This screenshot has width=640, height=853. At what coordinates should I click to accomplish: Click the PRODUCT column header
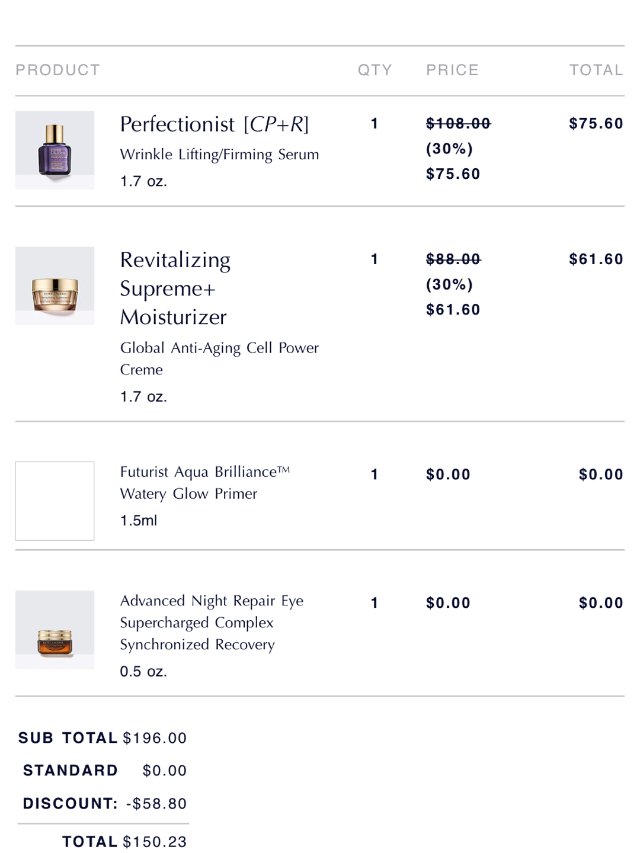coord(58,70)
